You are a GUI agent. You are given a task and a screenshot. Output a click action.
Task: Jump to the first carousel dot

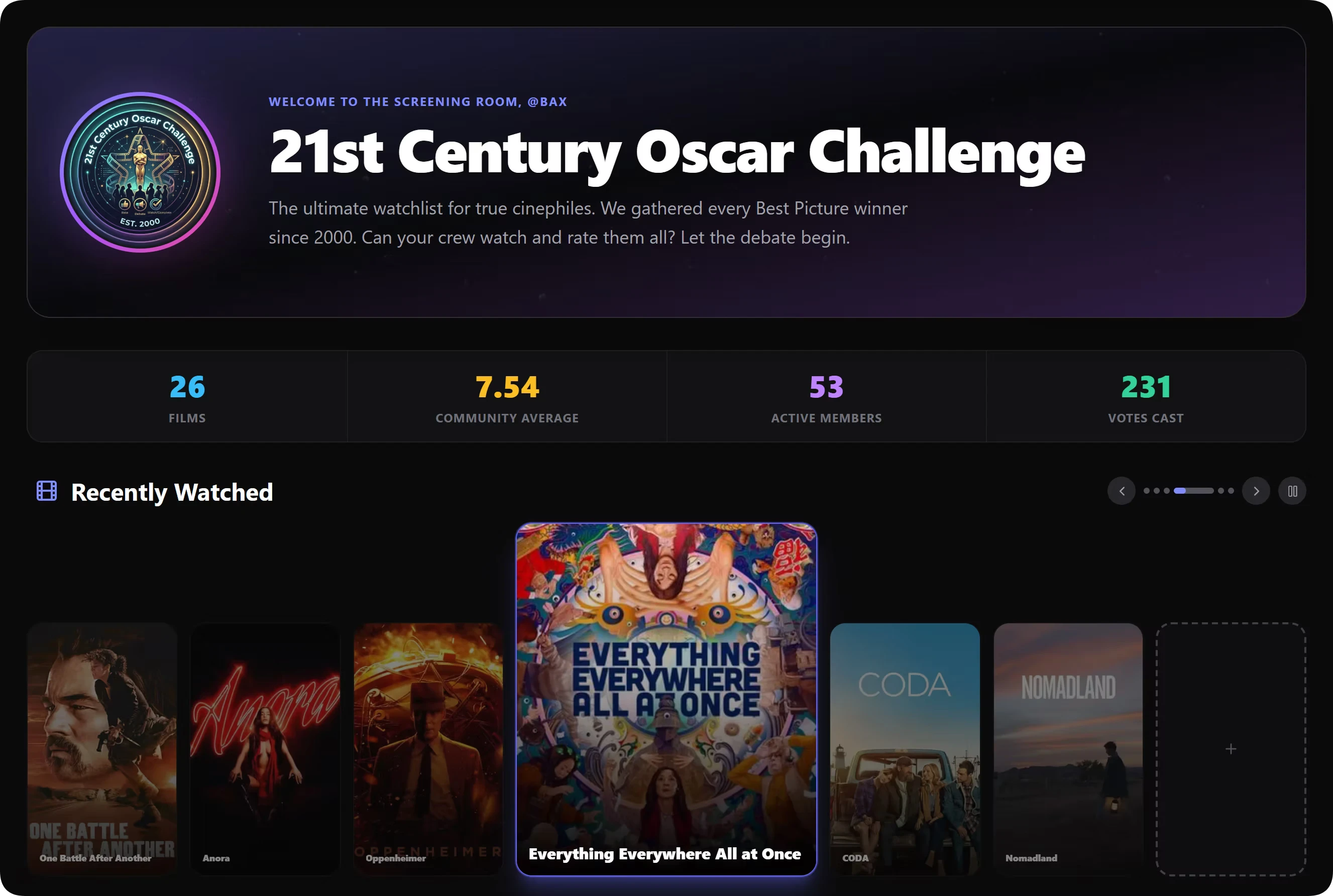1147,491
